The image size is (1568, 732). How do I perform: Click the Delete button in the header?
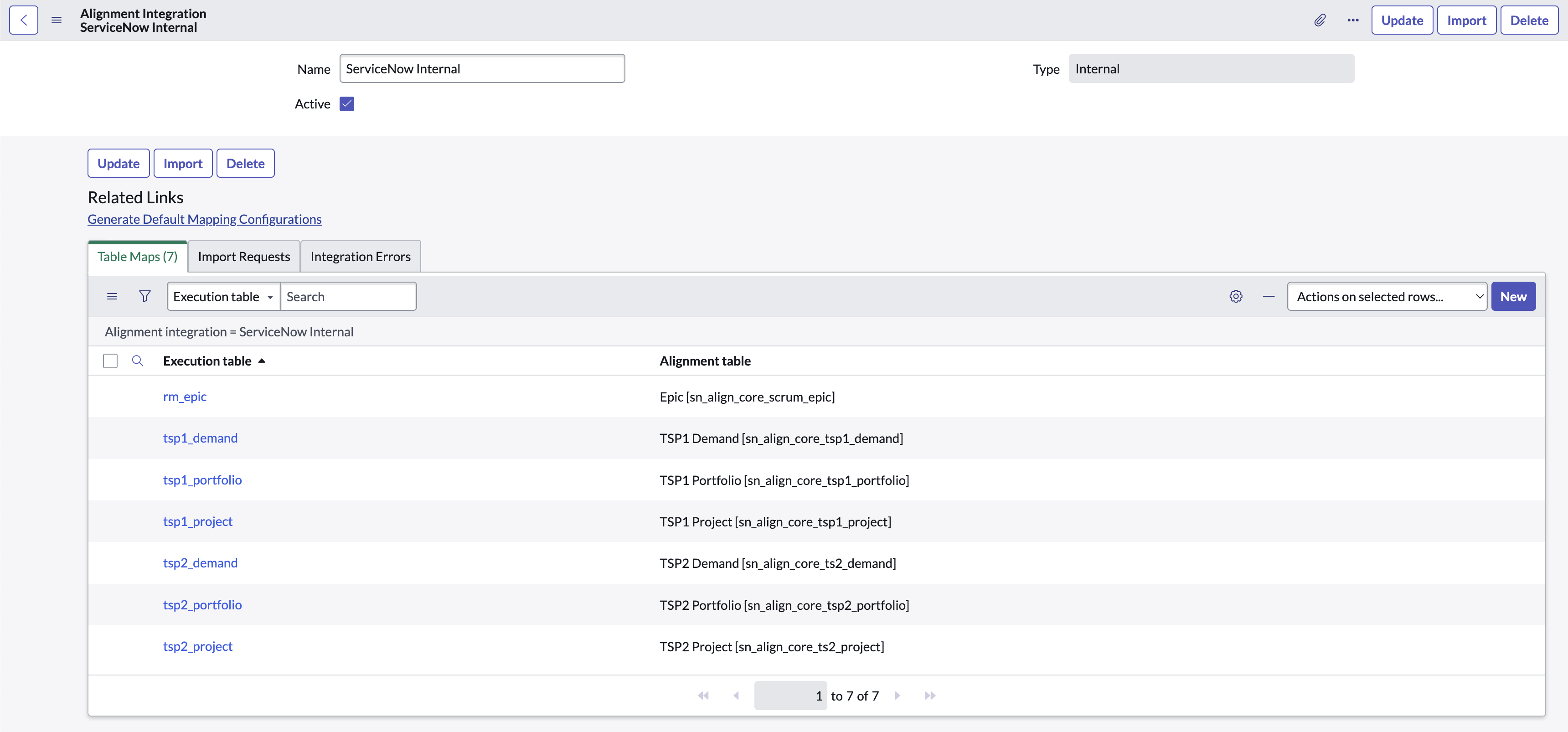click(x=1529, y=20)
